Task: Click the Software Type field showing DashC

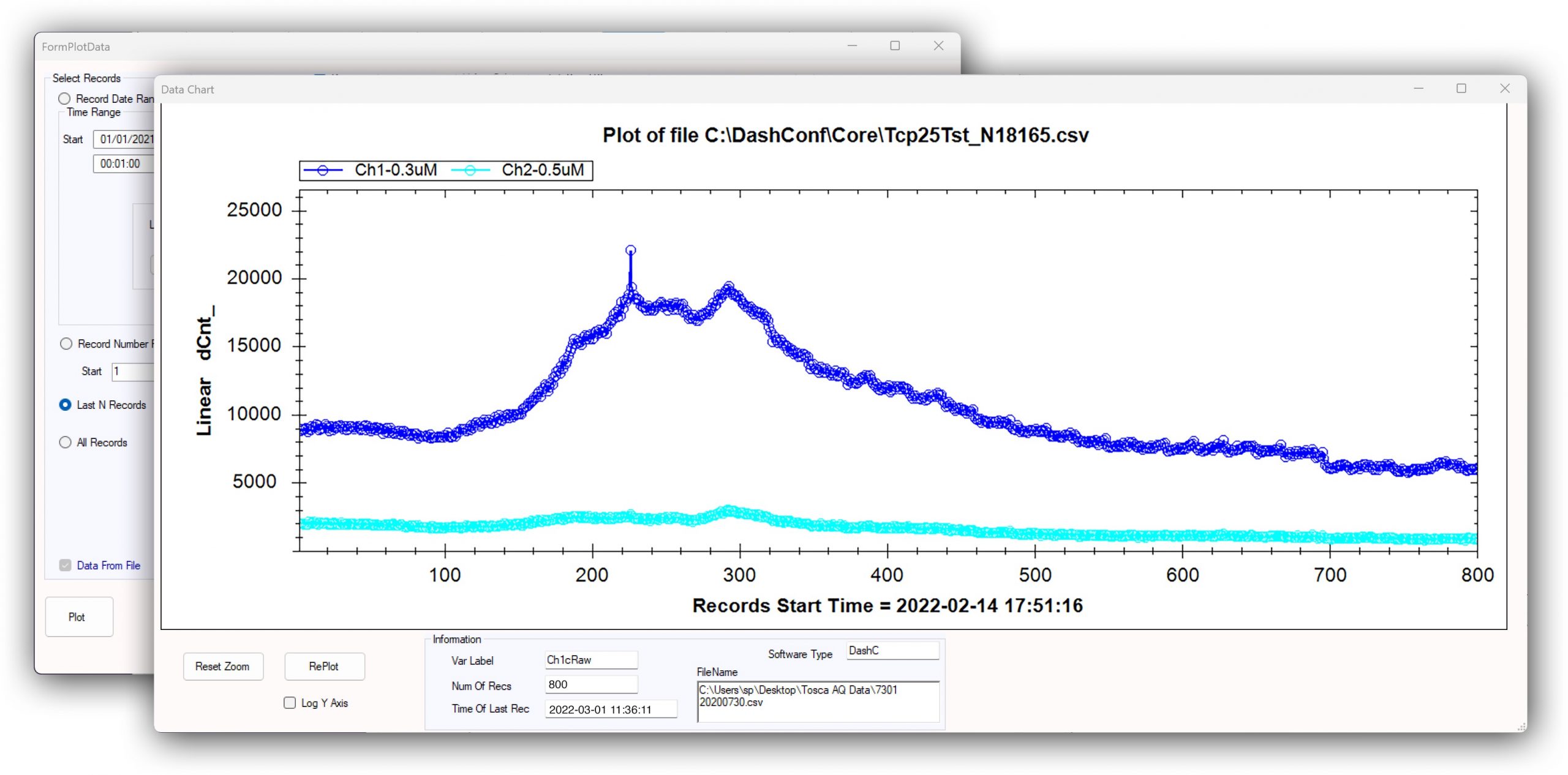Action: click(x=892, y=651)
